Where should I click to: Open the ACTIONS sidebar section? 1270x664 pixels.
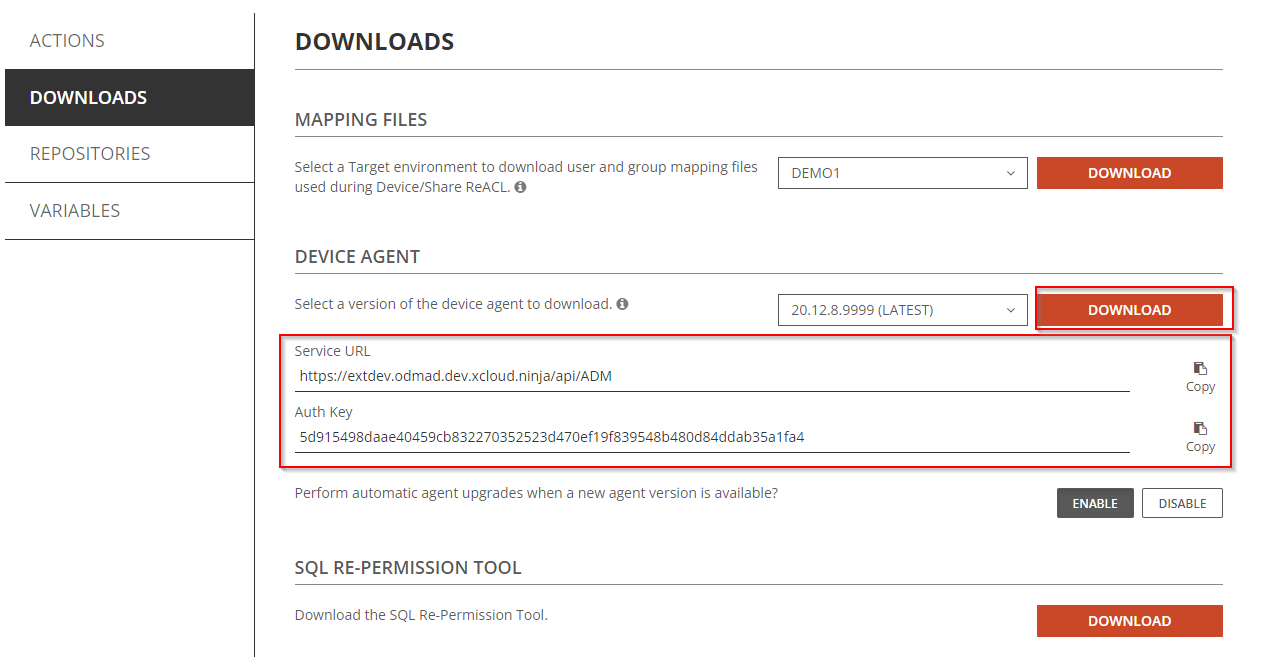67,41
